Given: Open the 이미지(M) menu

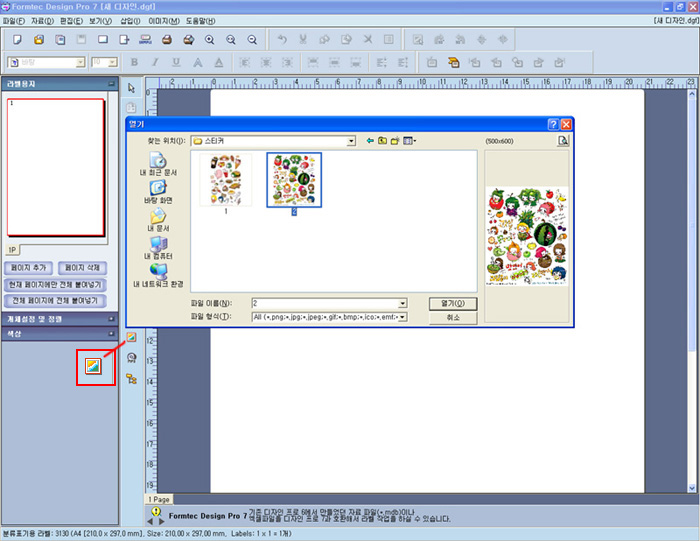Looking at the screenshot, I should point(164,21).
